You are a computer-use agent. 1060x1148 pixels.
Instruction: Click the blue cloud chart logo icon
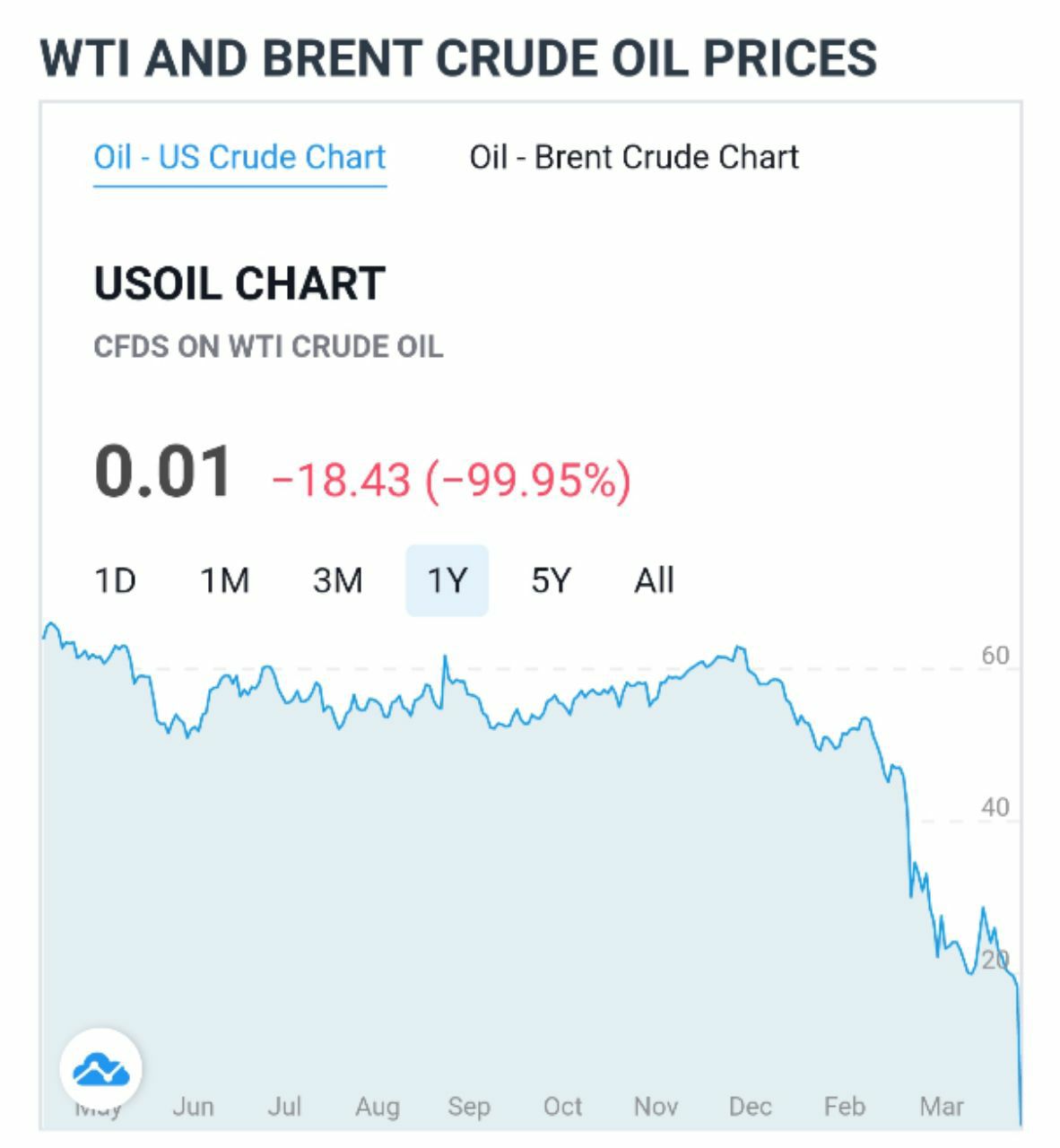[x=100, y=1069]
